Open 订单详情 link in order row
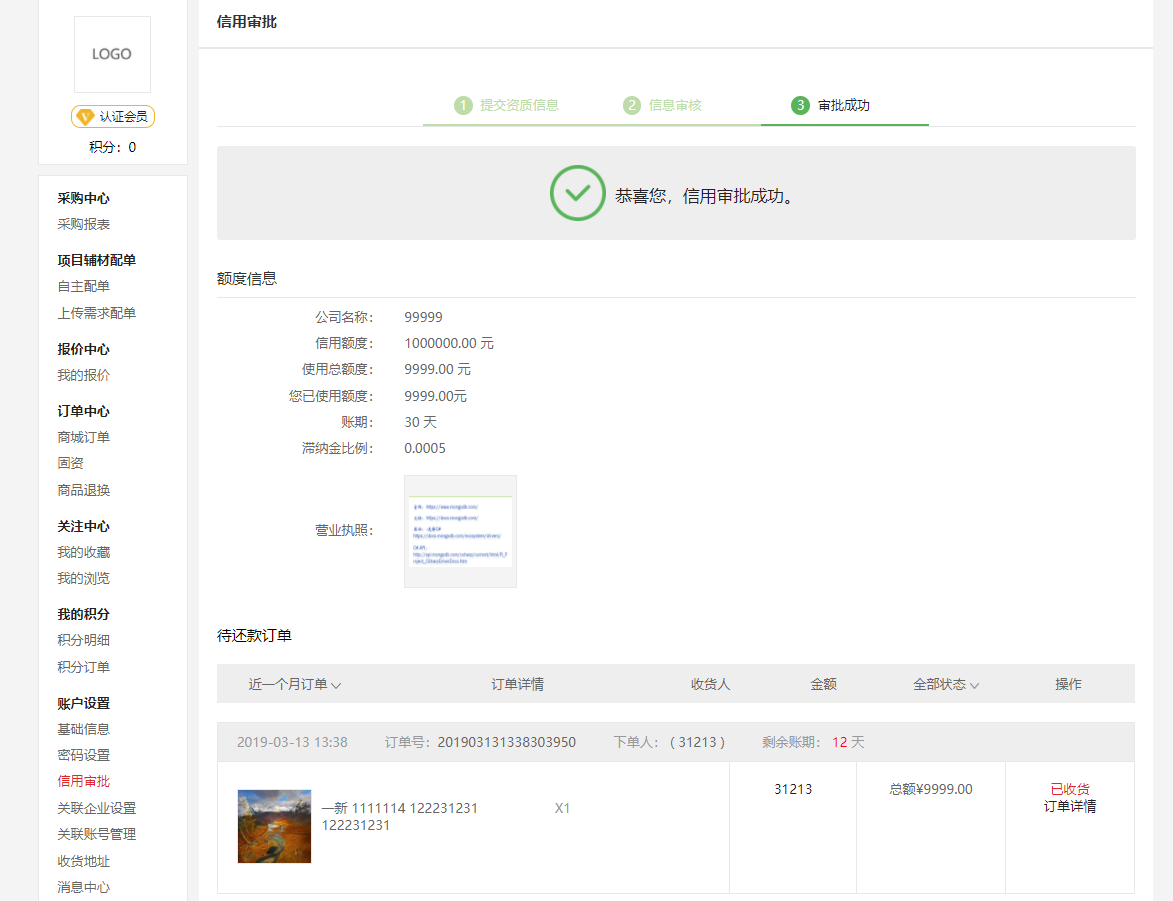The image size is (1173, 901). click(1069, 806)
